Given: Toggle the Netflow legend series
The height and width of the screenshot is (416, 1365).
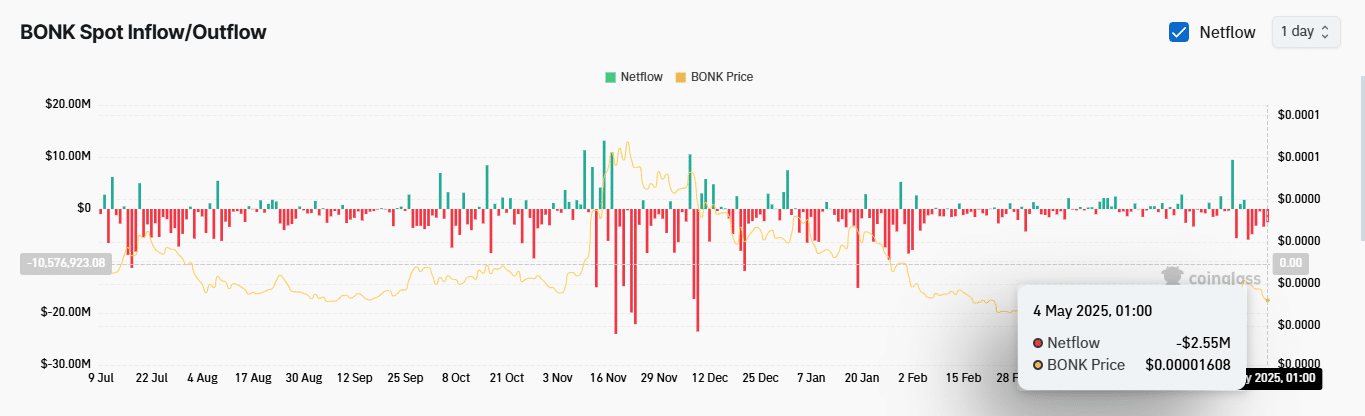Looking at the screenshot, I should 635,77.
